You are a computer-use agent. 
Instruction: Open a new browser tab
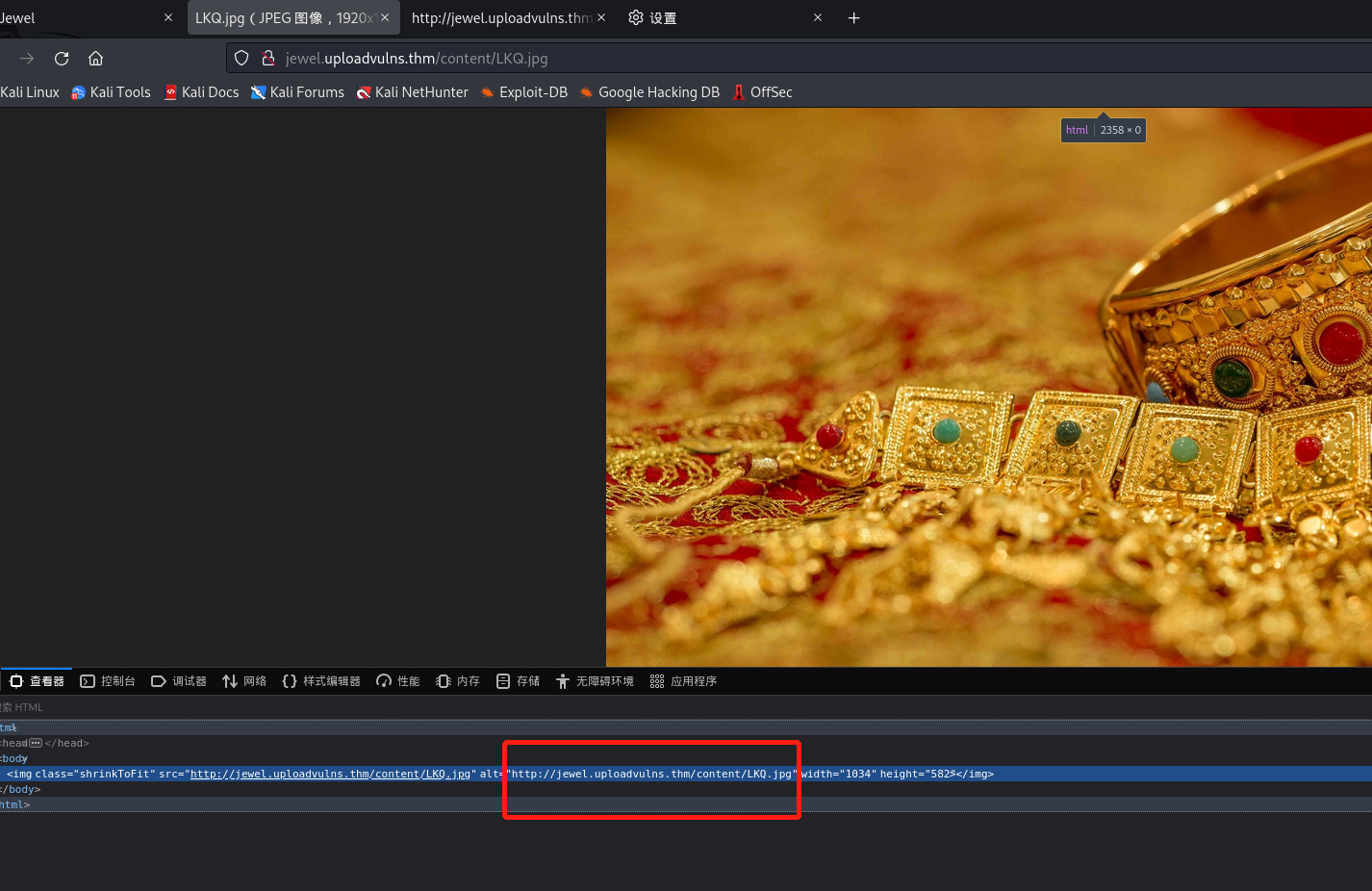click(x=853, y=18)
